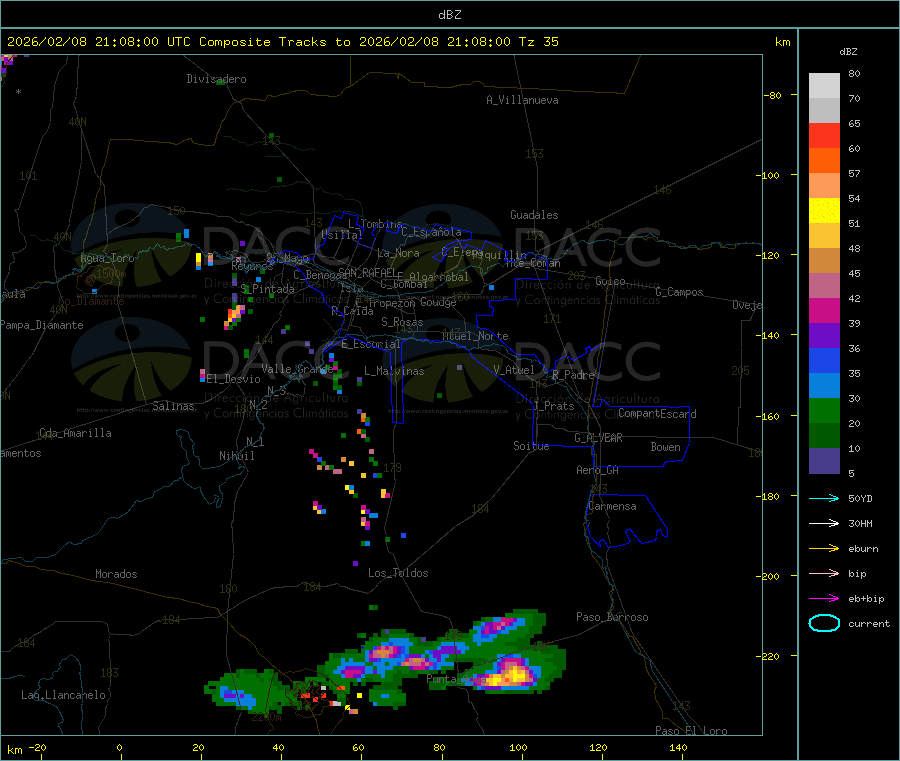The image size is (900, 761).
Task: Click the Cda_Amarilla location label
Action: (75, 433)
